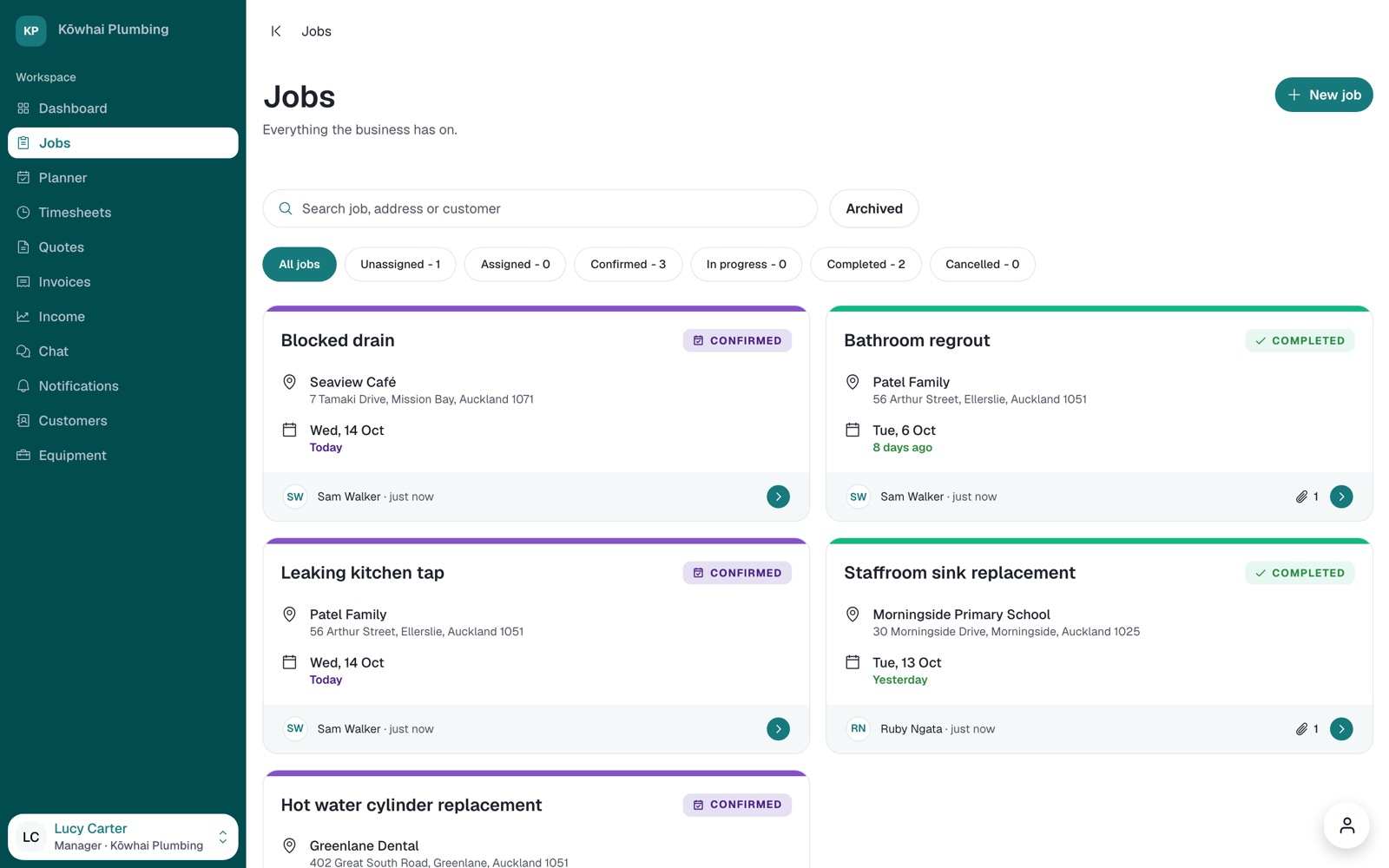Click the search magnifier icon
This screenshot has width=1389, height=868.
286,208
